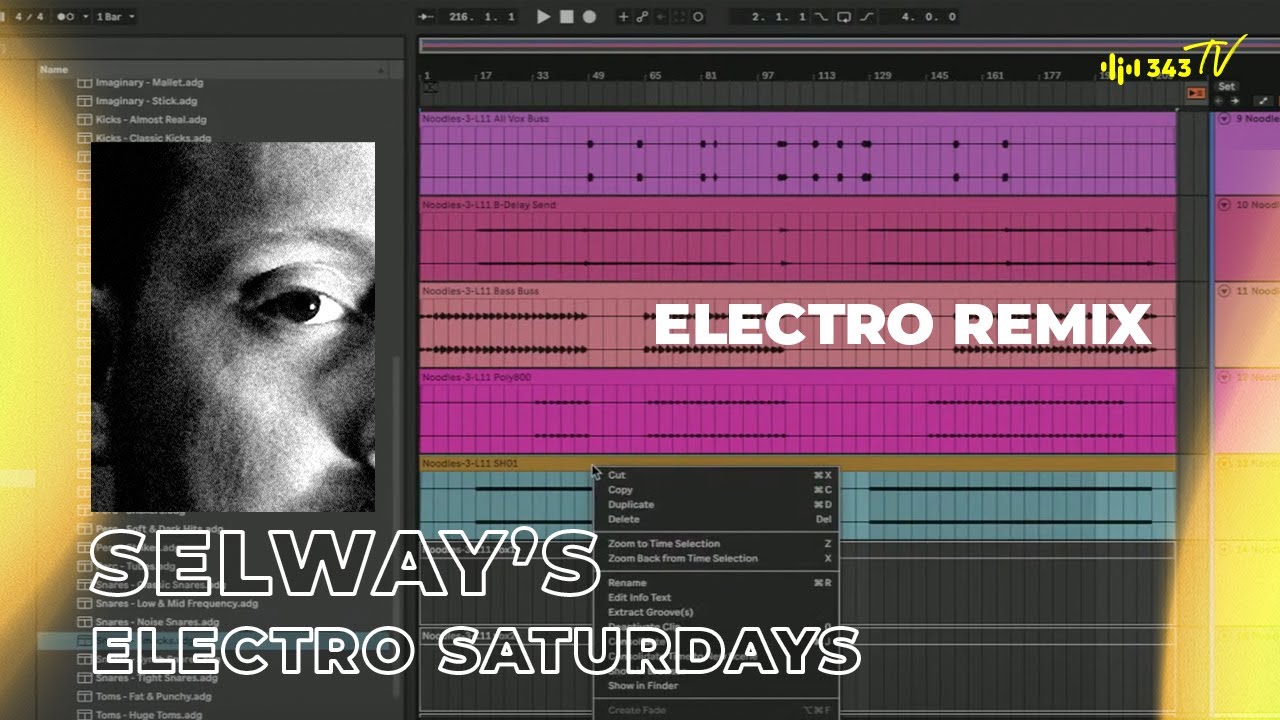Click the arrangement position 216. 1. 1 field
The width and height of the screenshot is (1280, 720).
[x=481, y=17]
